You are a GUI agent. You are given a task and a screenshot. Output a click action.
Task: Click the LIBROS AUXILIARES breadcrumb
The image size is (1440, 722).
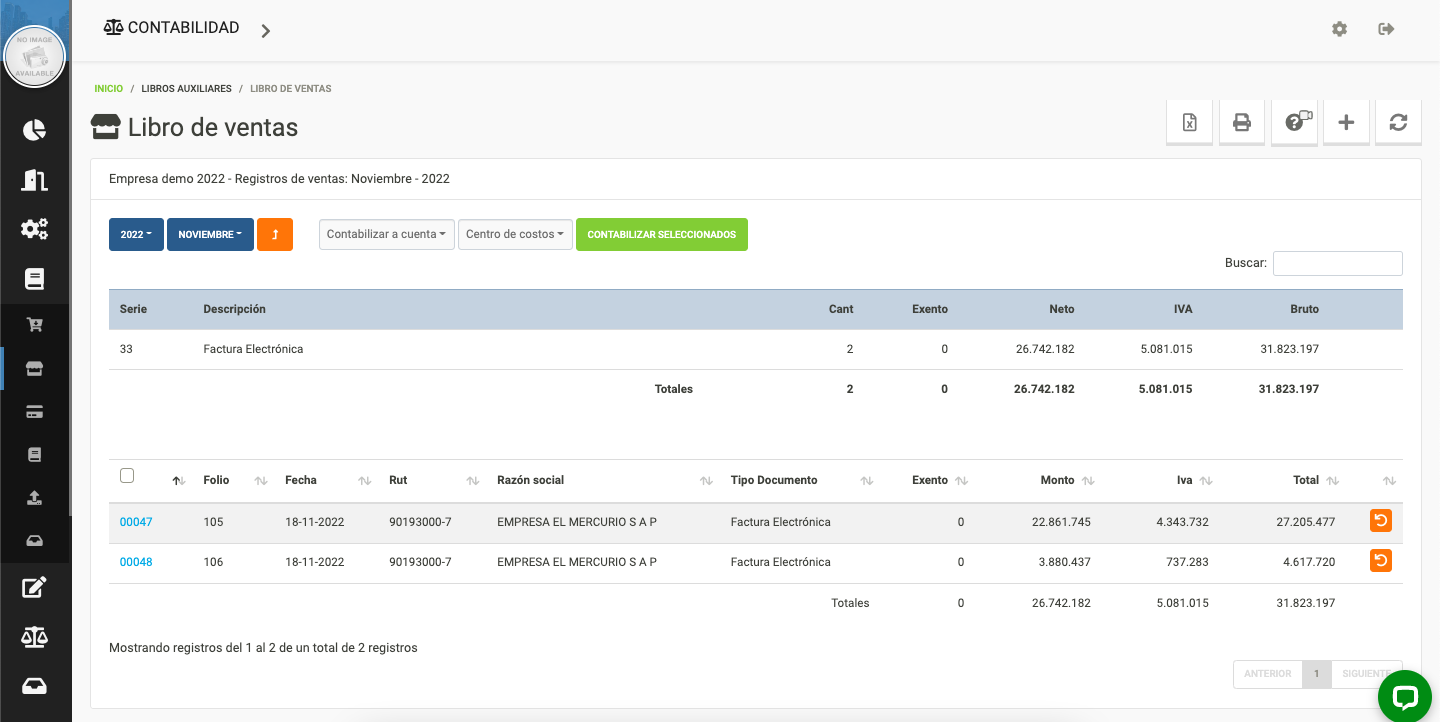(186, 89)
